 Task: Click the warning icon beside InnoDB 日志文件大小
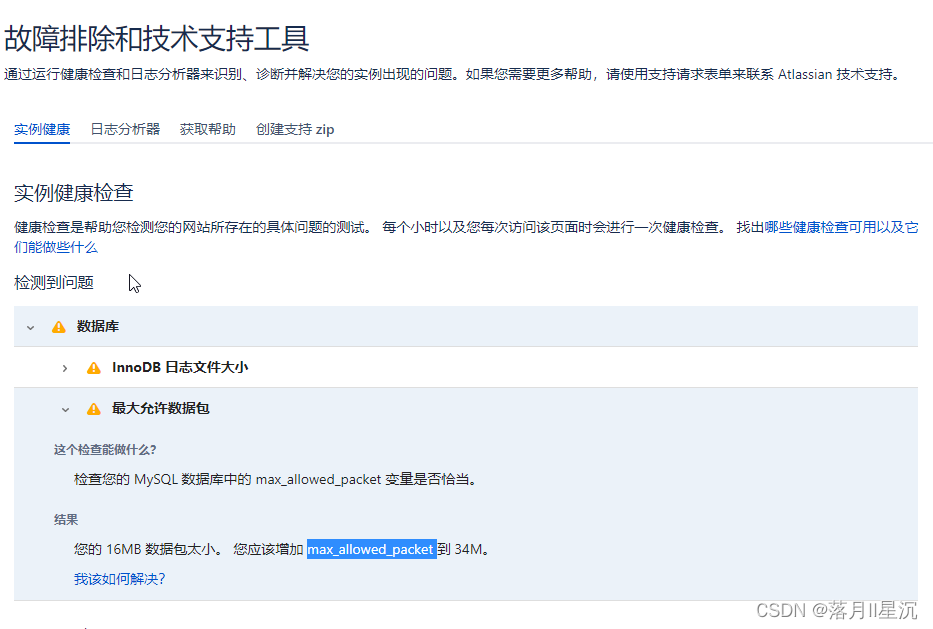pyautogui.click(x=94, y=368)
